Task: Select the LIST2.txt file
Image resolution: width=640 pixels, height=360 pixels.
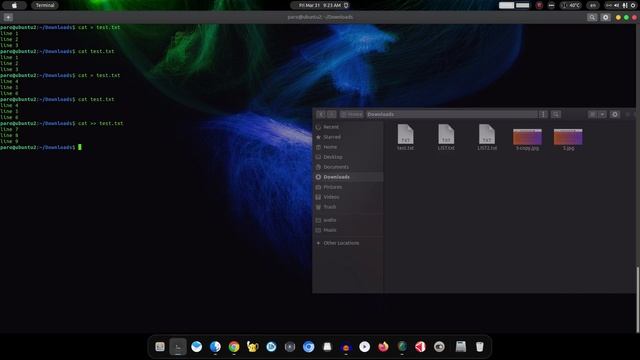Action: 487,137
